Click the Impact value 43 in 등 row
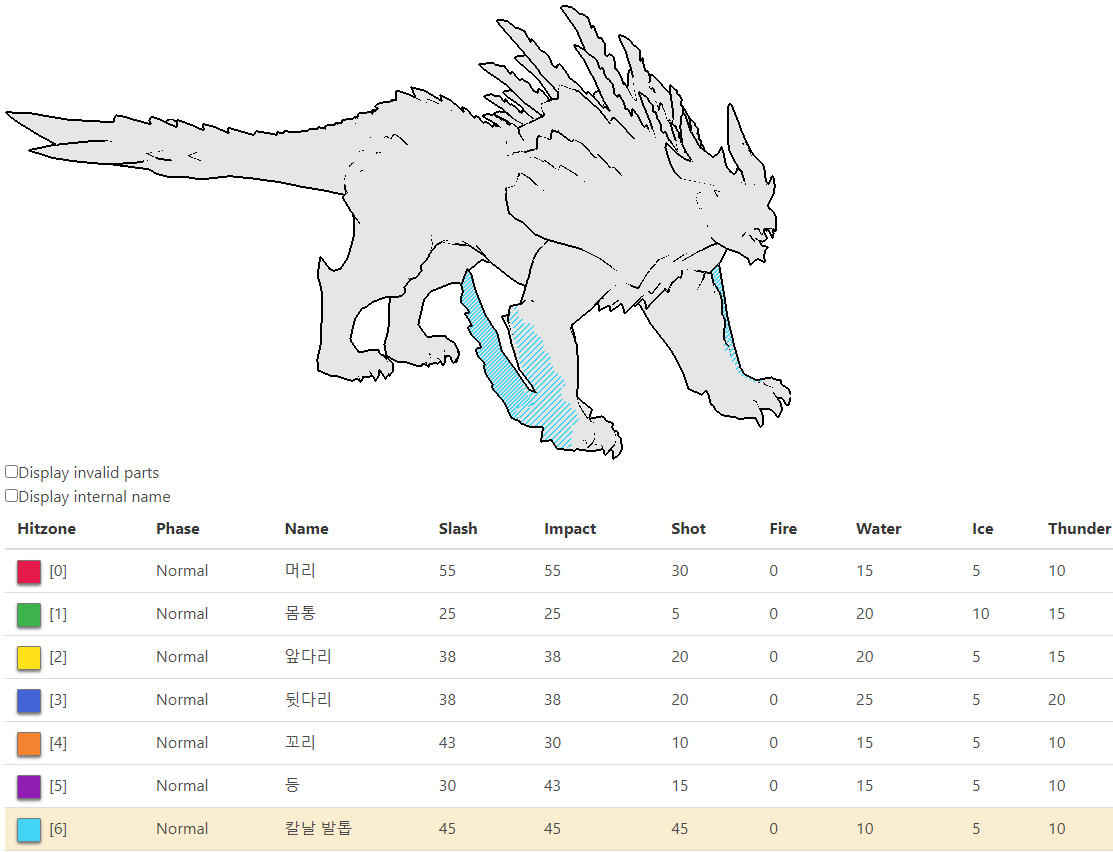The height and width of the screenshot is (852, 1113). [x=552, y=786]
